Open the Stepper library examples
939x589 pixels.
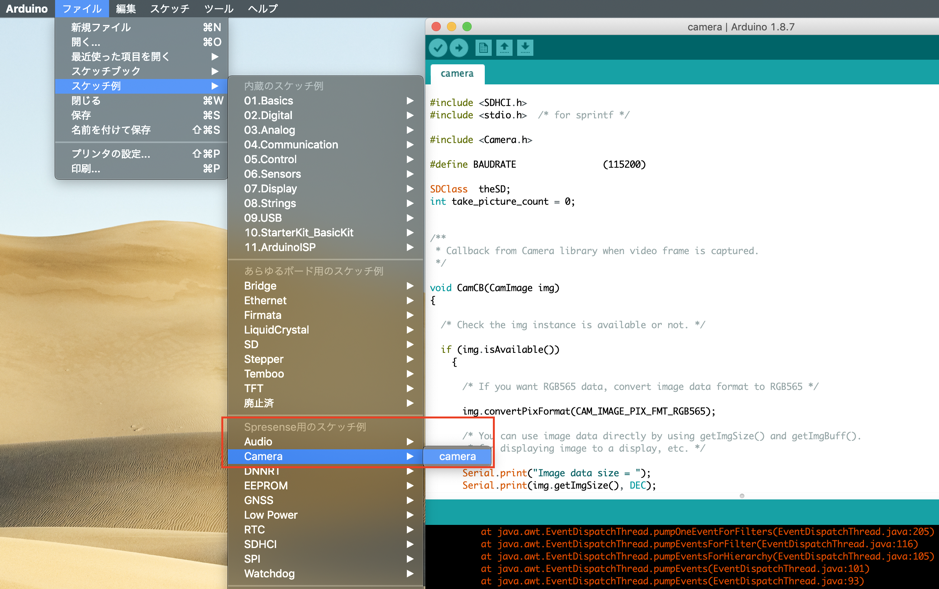pyautogui.click(x=326, y=359)
